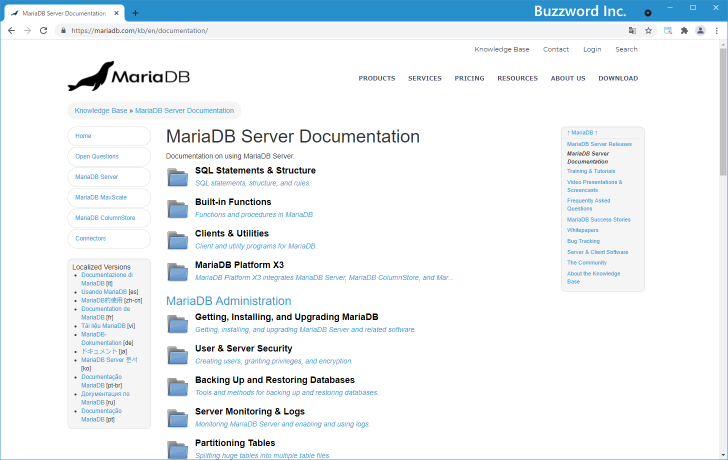
Task: Open the SQL Statements & Structure folder icon
Action: click(x=178, y=177)
